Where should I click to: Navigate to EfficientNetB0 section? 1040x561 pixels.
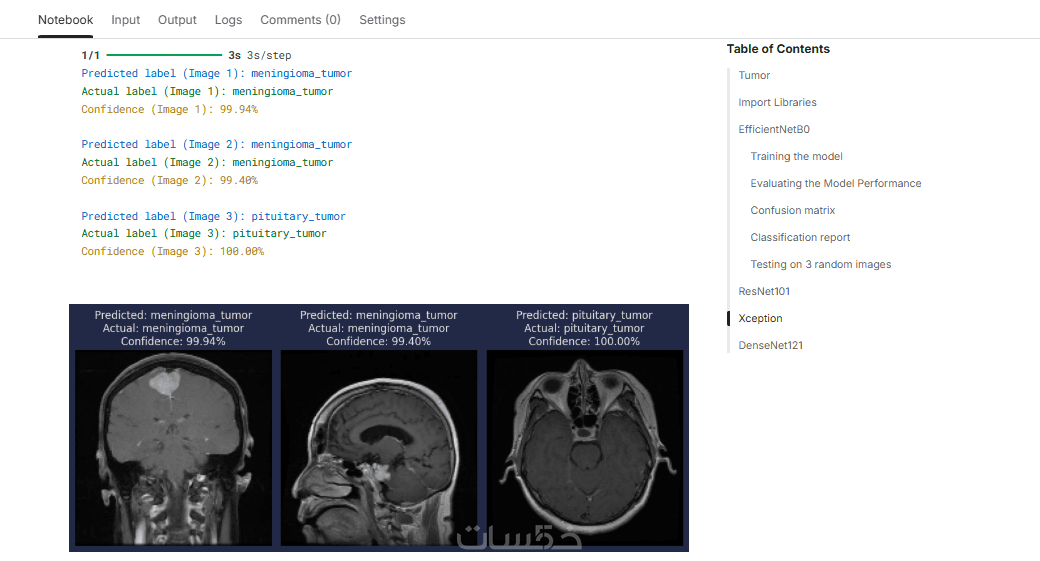click(x=774, y=129)
